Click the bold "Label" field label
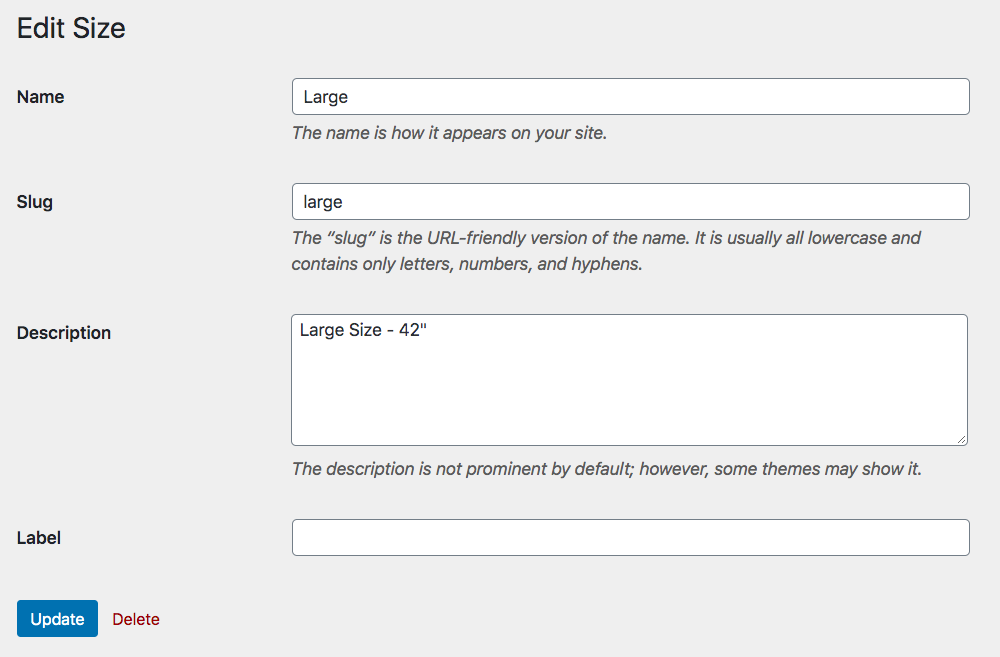 click(x=39, y=538)
